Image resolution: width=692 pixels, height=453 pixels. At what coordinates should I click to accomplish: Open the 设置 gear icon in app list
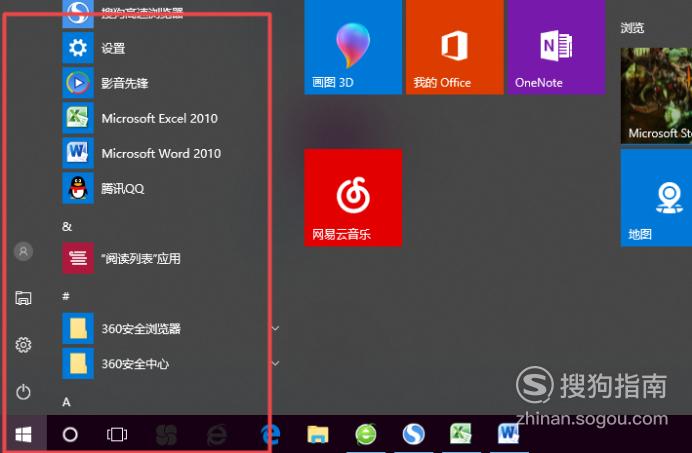[x=78, y=48]
